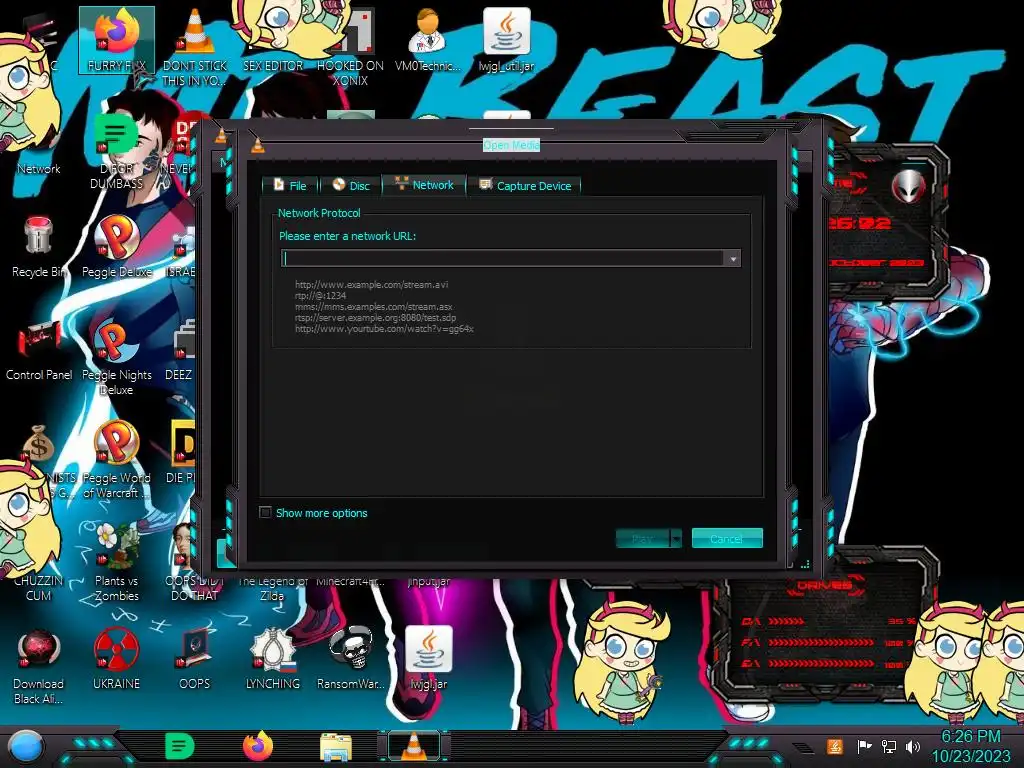Open the RansomWar desktop icon

[x=350, y=659]
